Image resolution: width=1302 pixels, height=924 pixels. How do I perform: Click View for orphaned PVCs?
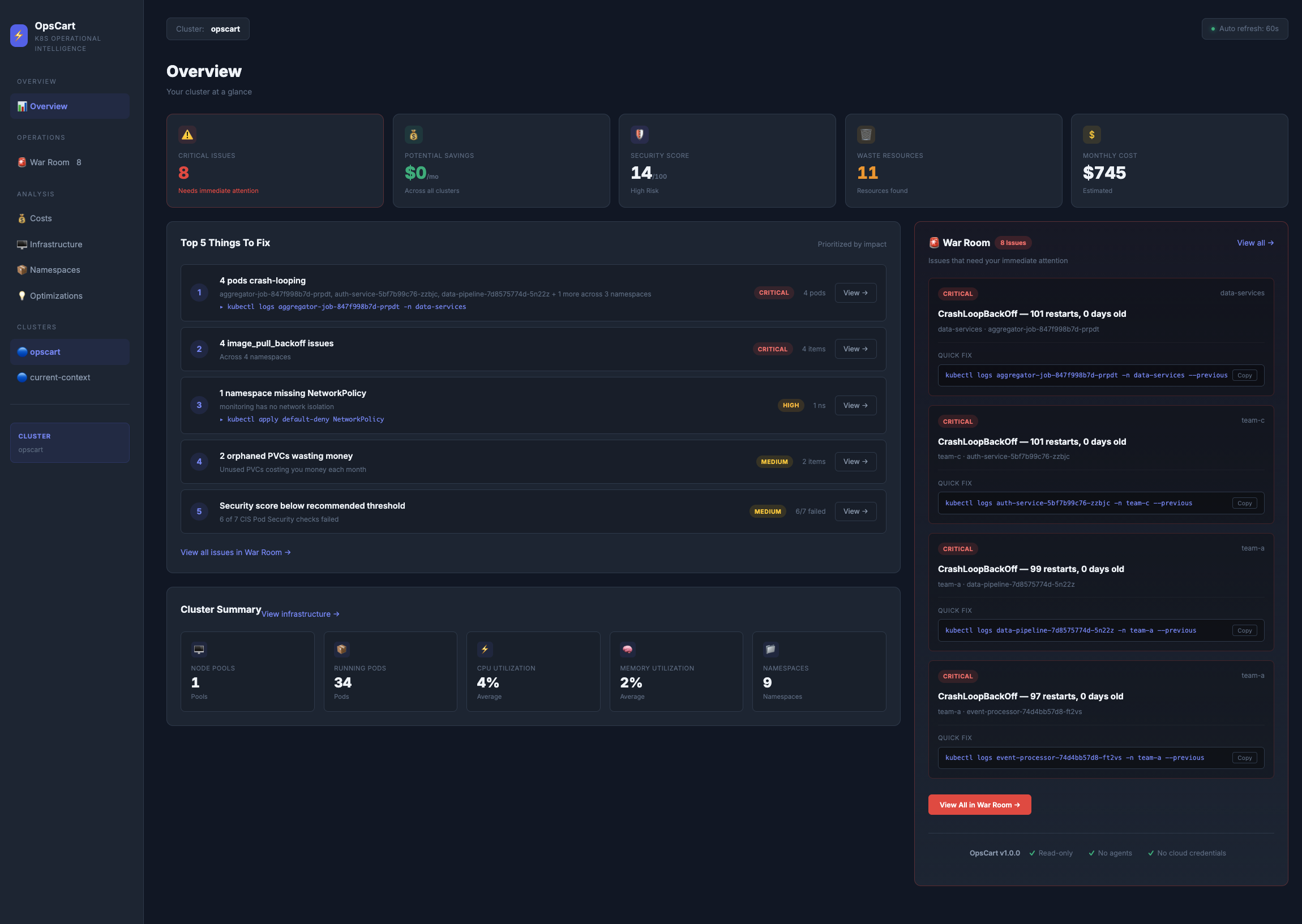(x=855, y=461)
